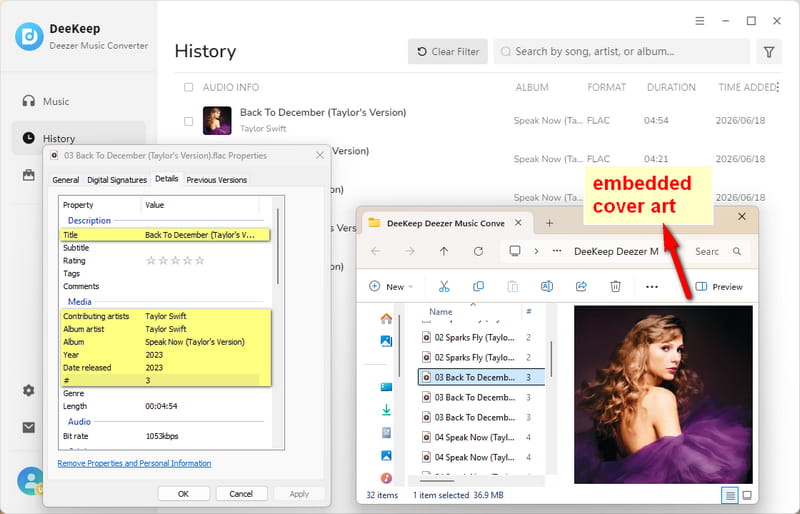
Task: Set the Rating stars in Properties details
Action: (x=175, y=261)
